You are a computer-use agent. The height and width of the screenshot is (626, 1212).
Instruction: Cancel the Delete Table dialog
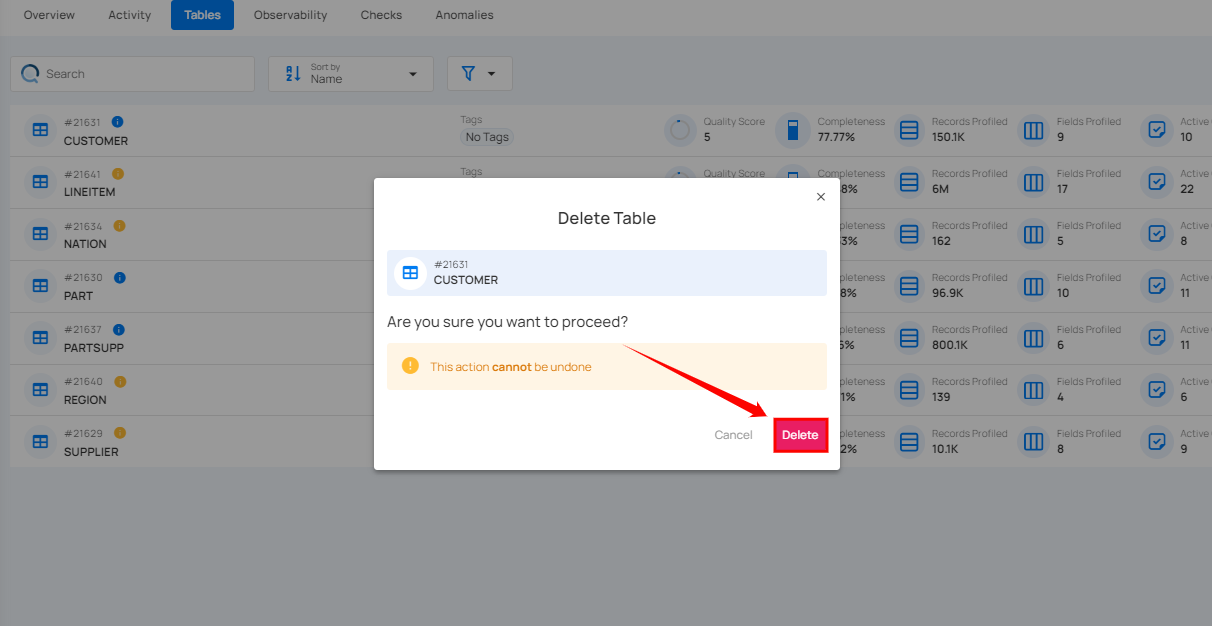coord(733,435)
